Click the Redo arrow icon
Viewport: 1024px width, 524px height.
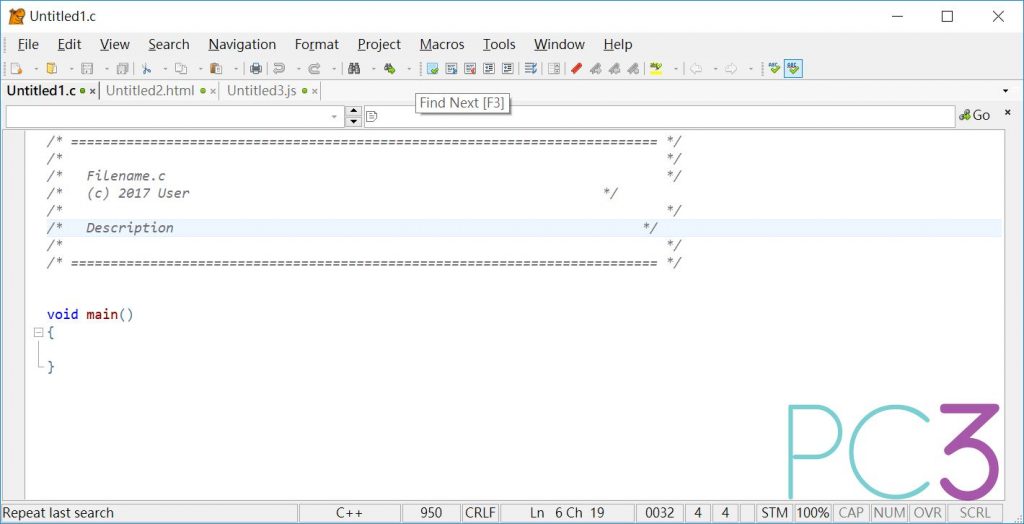pos(314,69)
